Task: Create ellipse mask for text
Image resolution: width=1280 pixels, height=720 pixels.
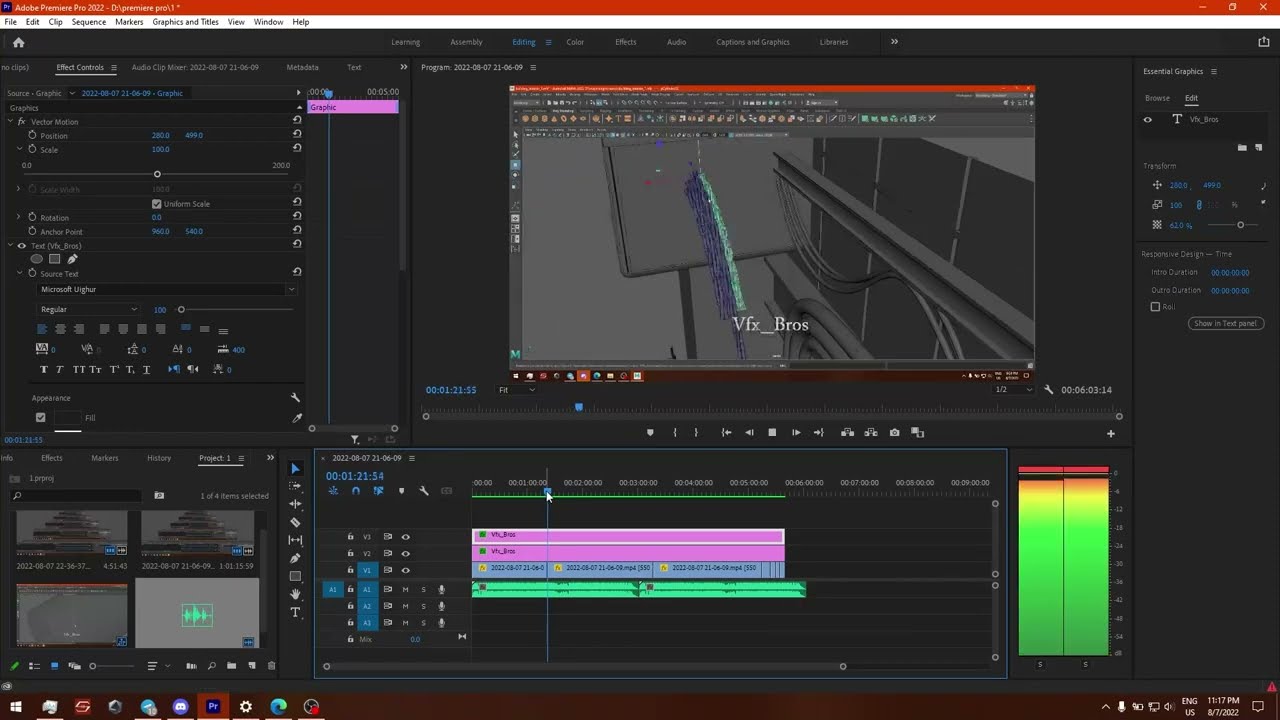Action: point(37,259)
